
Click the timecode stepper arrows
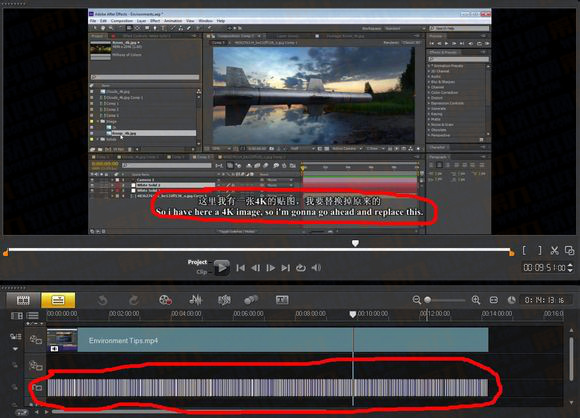tap(570, 267)
